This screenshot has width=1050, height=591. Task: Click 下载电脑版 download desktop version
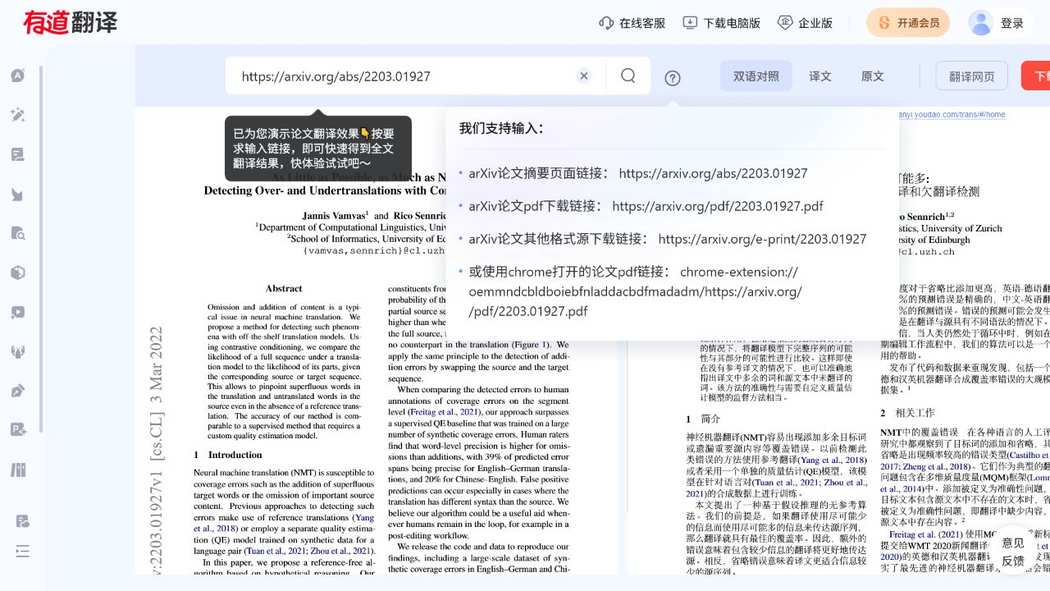[x=721, y=23]
